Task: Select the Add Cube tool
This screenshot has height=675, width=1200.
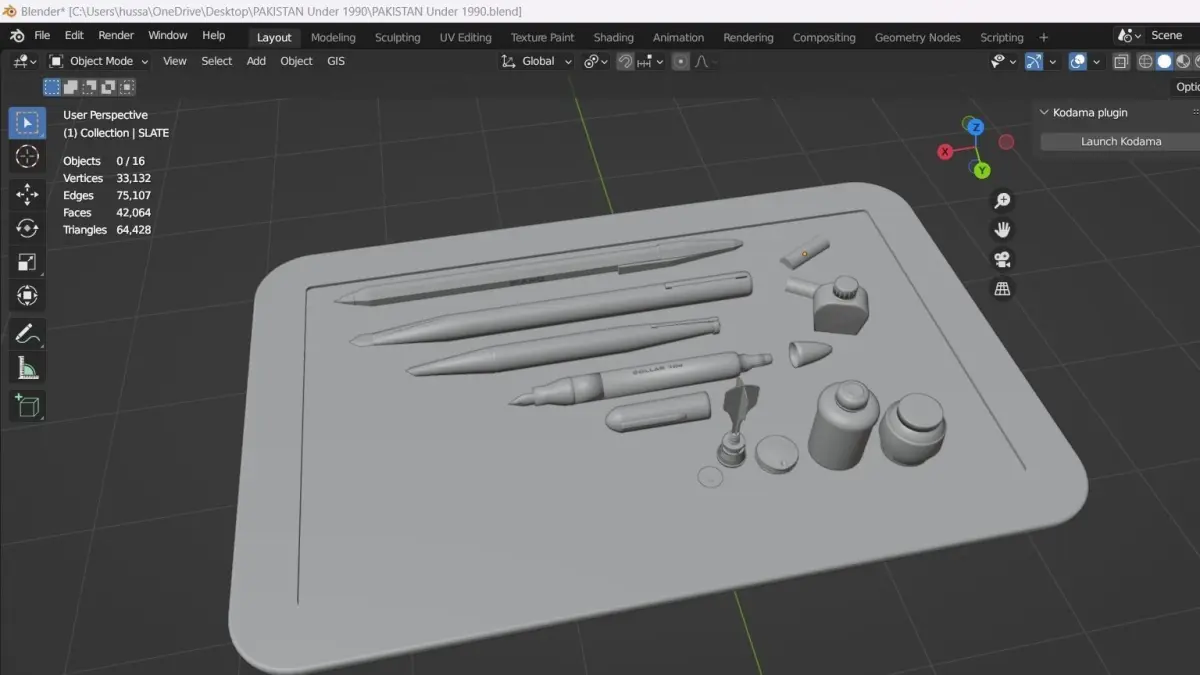Action: 27,405
